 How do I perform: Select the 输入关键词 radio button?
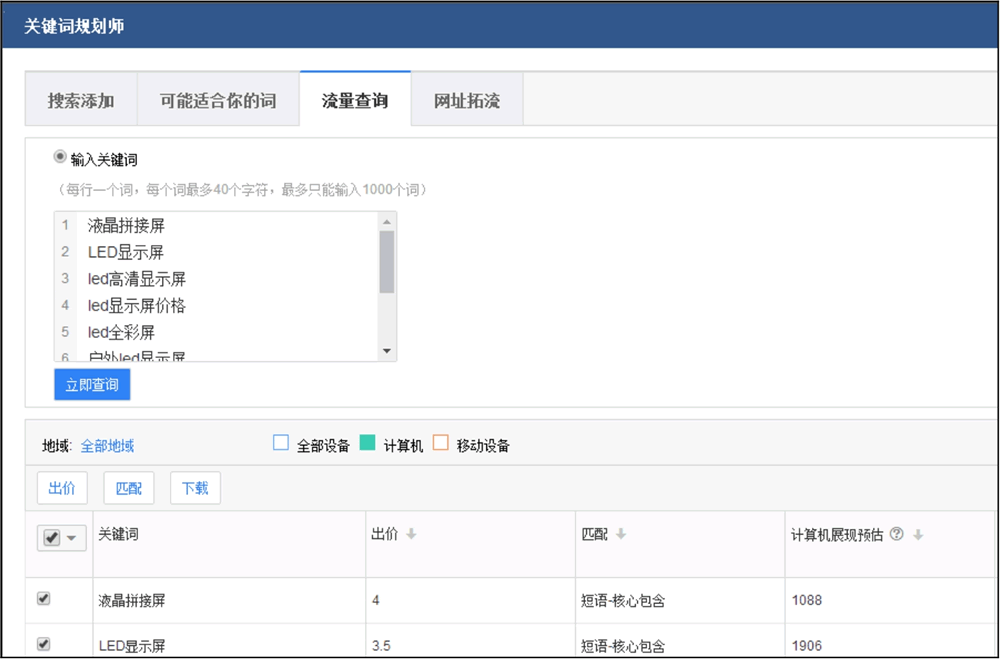[x=59, y=158]
